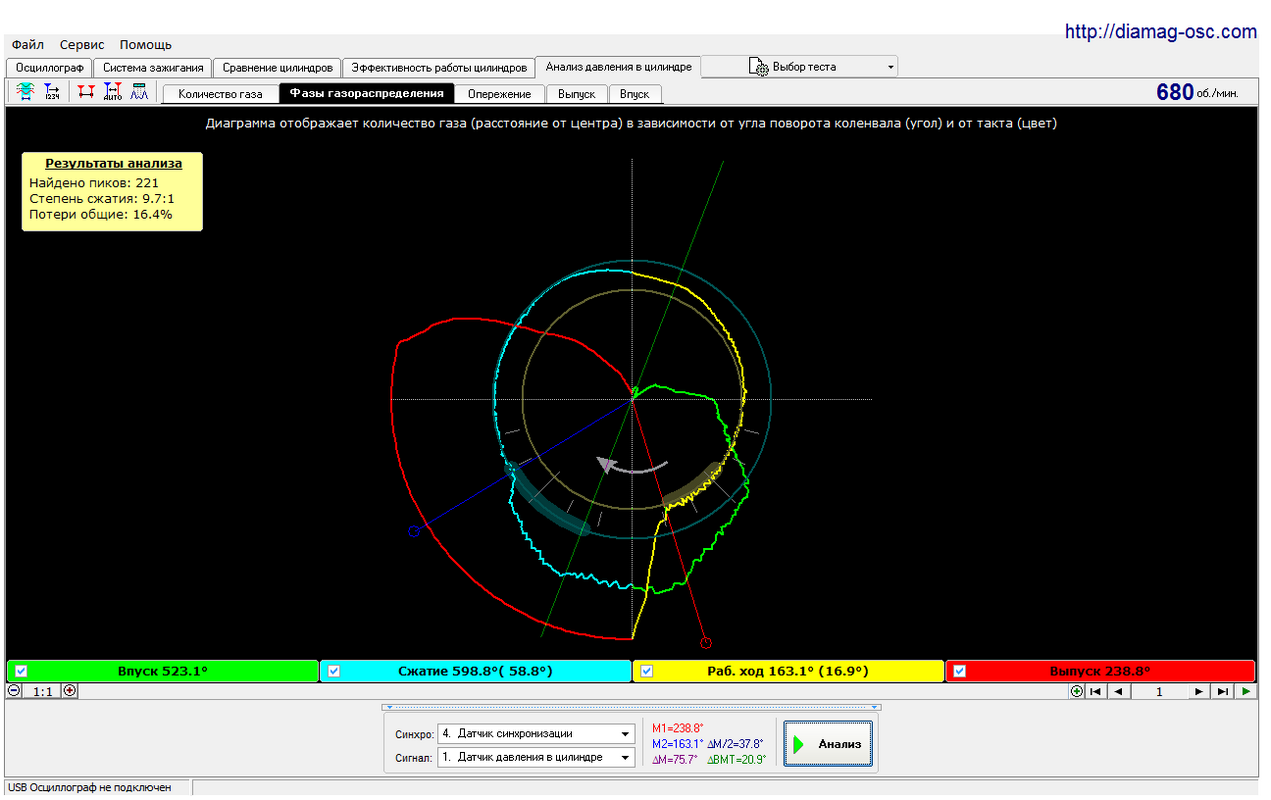The image size is (1271, 800).
Task: Click the red Выпуск 238.8° bar
Action: (x=1100, y=671)
